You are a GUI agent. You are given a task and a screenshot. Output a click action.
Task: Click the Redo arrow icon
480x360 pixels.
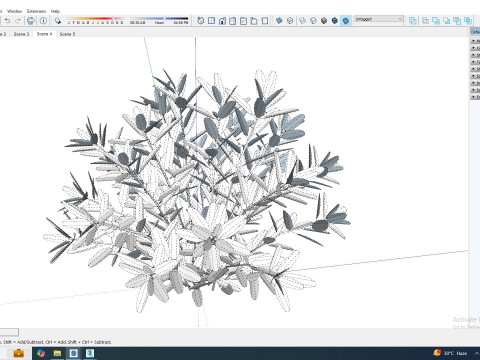[18, 21]
